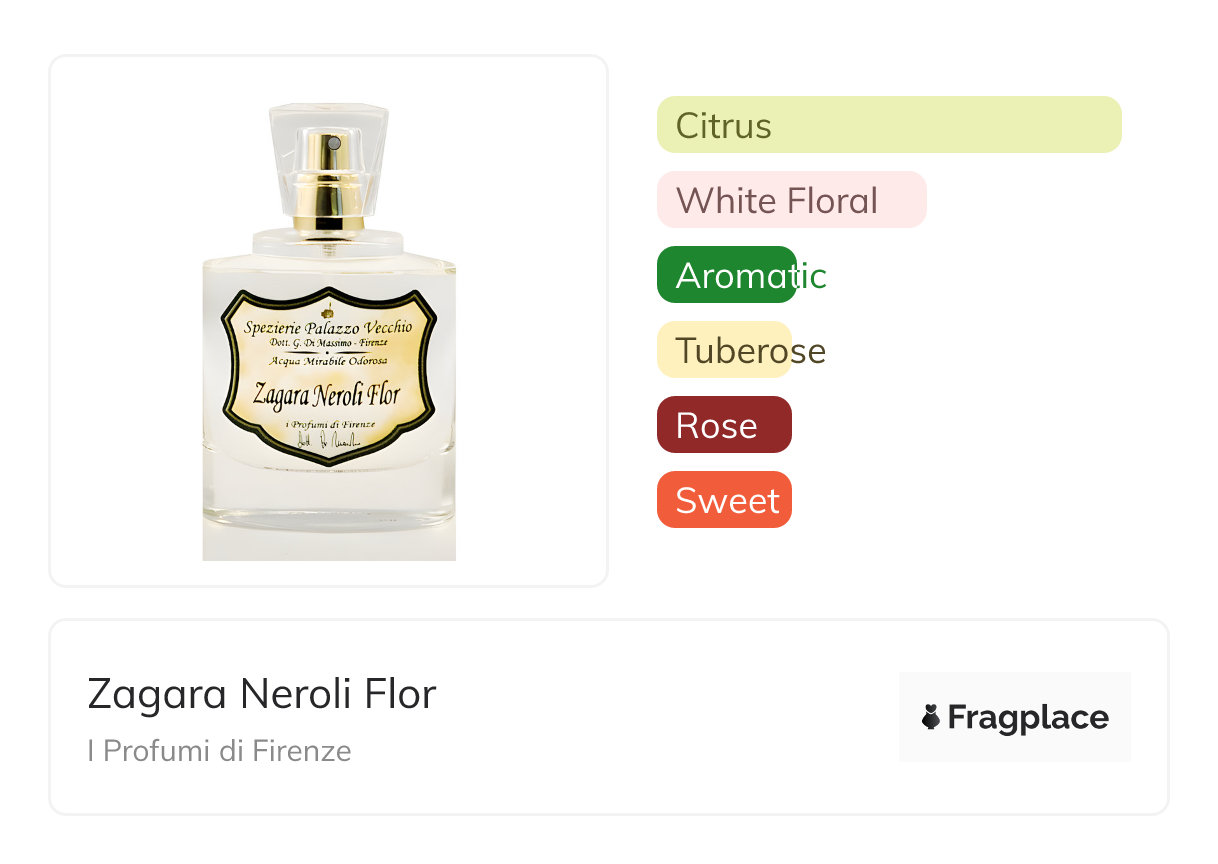Click the Spezierie Palazzo Vecchio text on the label
Image resolution: width=1218 pixels, height=864 pixels.
coord(329,327)
